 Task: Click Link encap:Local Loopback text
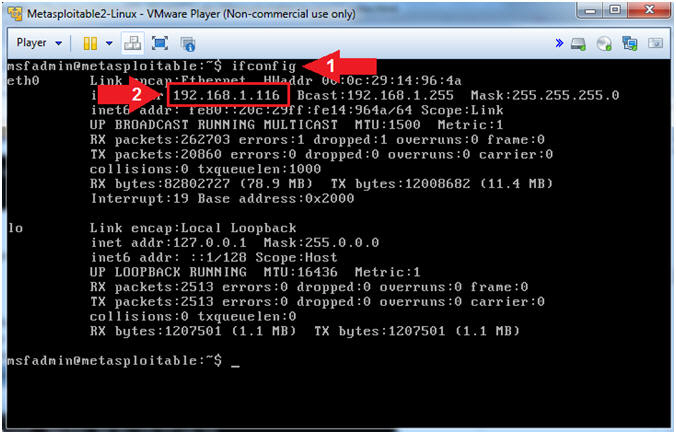point(193,228)
